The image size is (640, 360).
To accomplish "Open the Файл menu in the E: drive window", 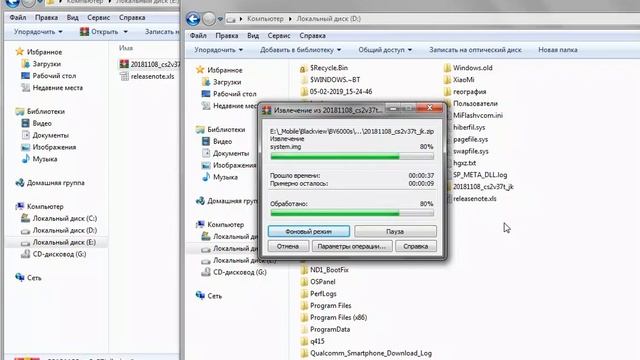I will pos(18,18).
